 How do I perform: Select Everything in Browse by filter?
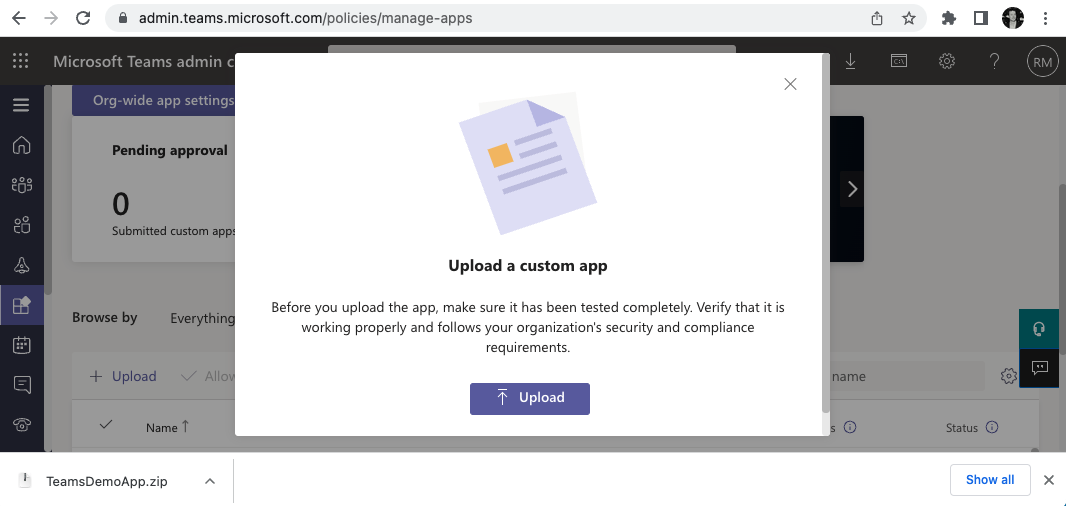[x=202, y=318]
